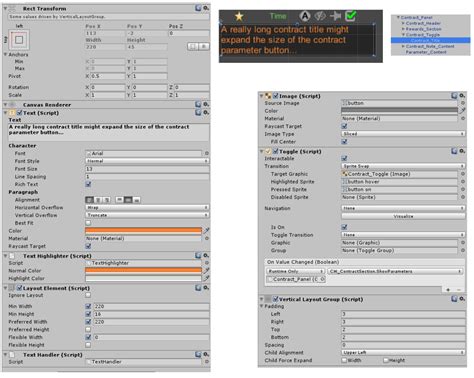Click the orange text Color swatch
Viewport: 474px width, 378px height.
click(144, 230)
